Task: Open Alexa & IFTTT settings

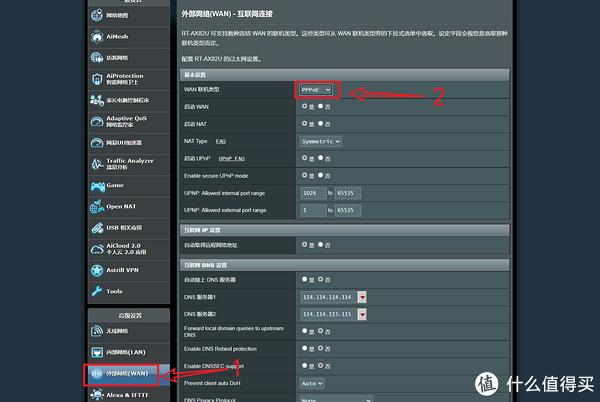Action: point(129,395)
